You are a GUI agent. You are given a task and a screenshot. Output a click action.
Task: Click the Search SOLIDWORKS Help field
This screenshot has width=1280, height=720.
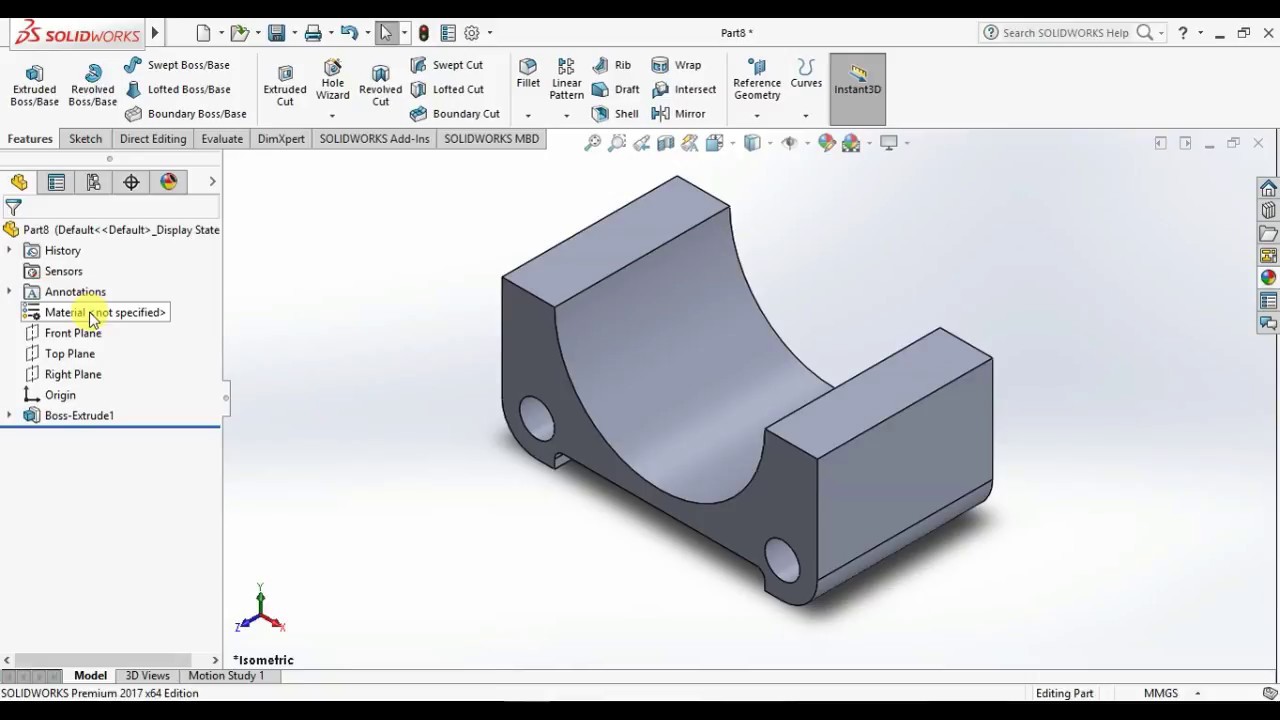coord(1066,33)
